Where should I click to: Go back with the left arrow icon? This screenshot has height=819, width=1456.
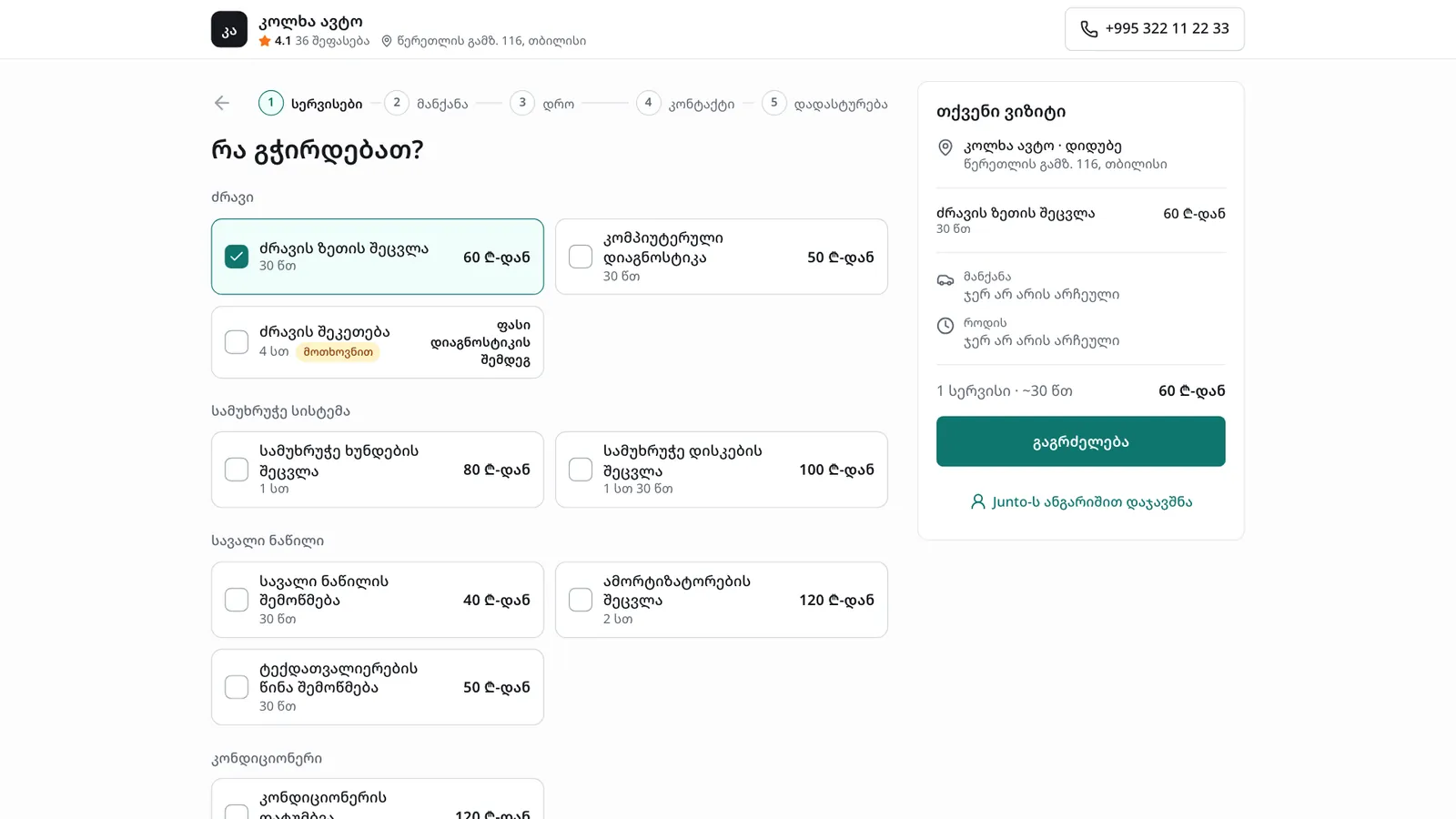[222, 103]
